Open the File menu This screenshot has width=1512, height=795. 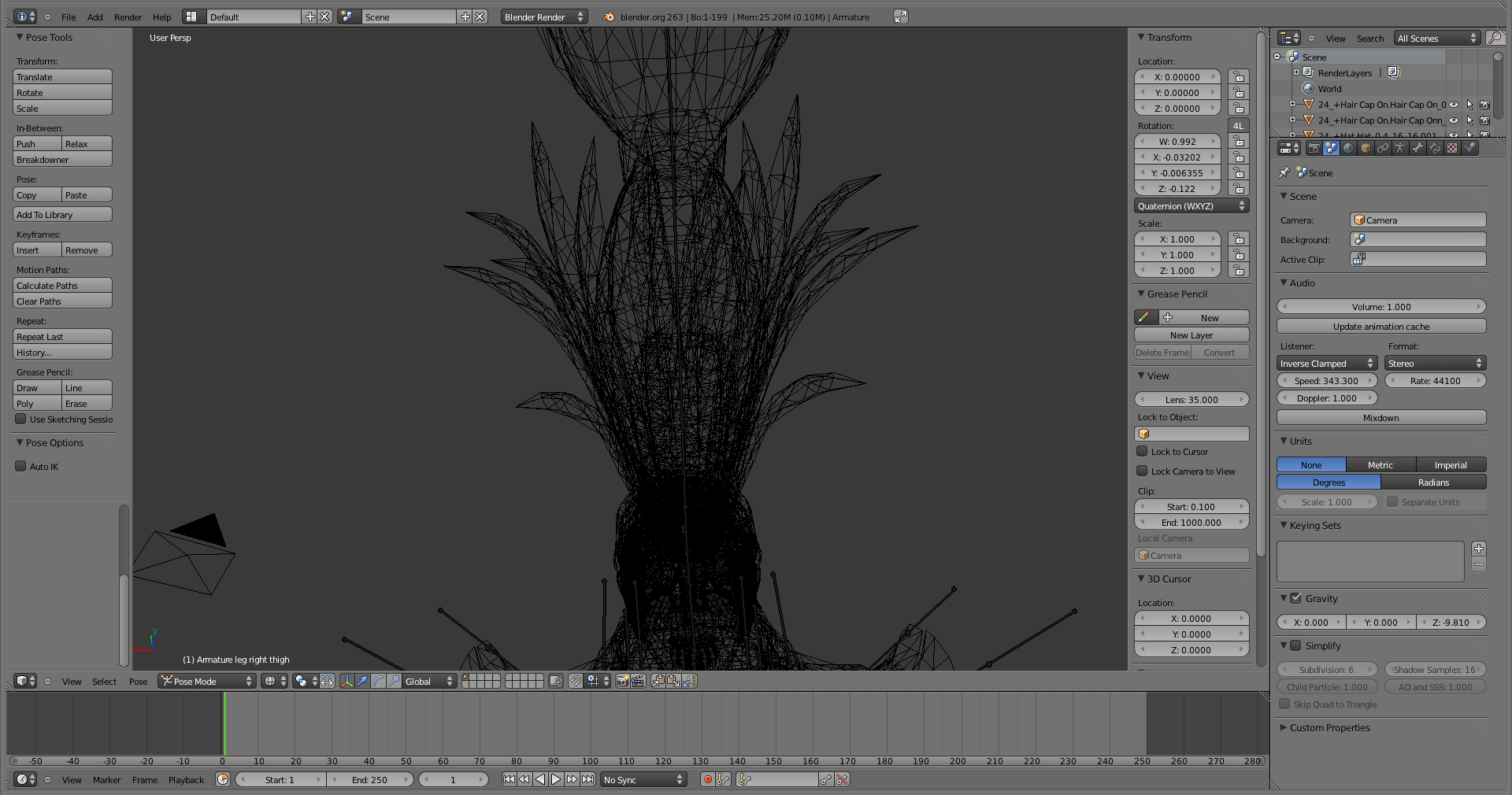tap(69, 17)
